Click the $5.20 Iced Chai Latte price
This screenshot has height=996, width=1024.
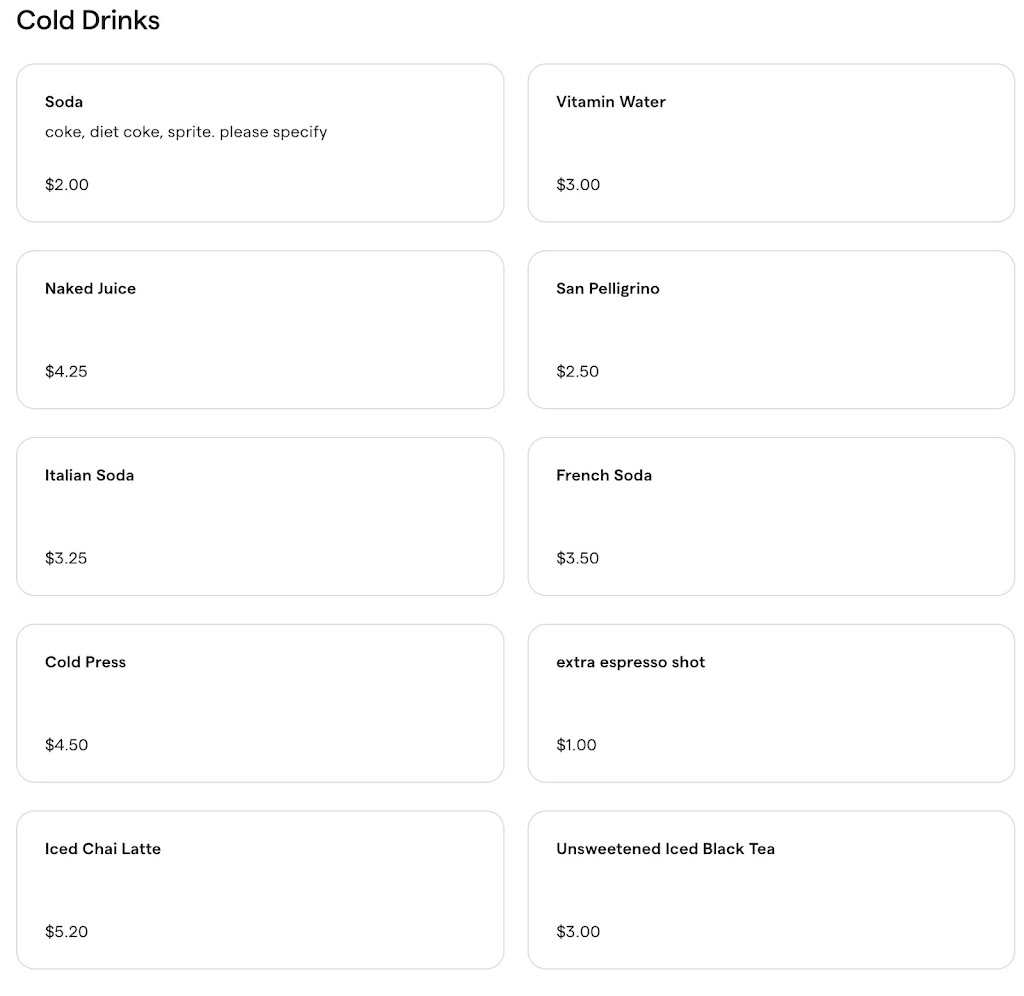pos(66,932)
